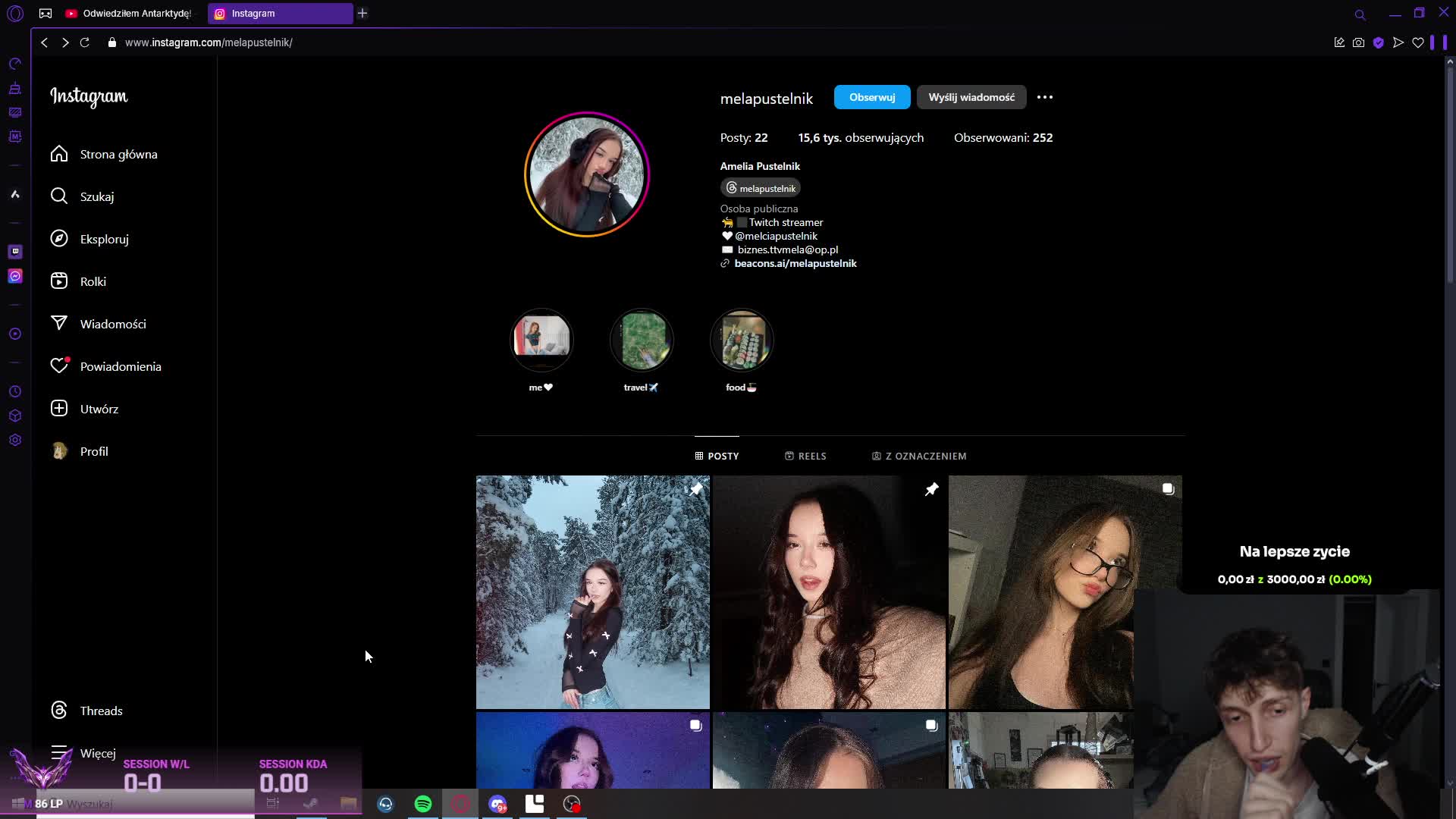
Task: Go back in browser history
Action: (x=45, y=42)
